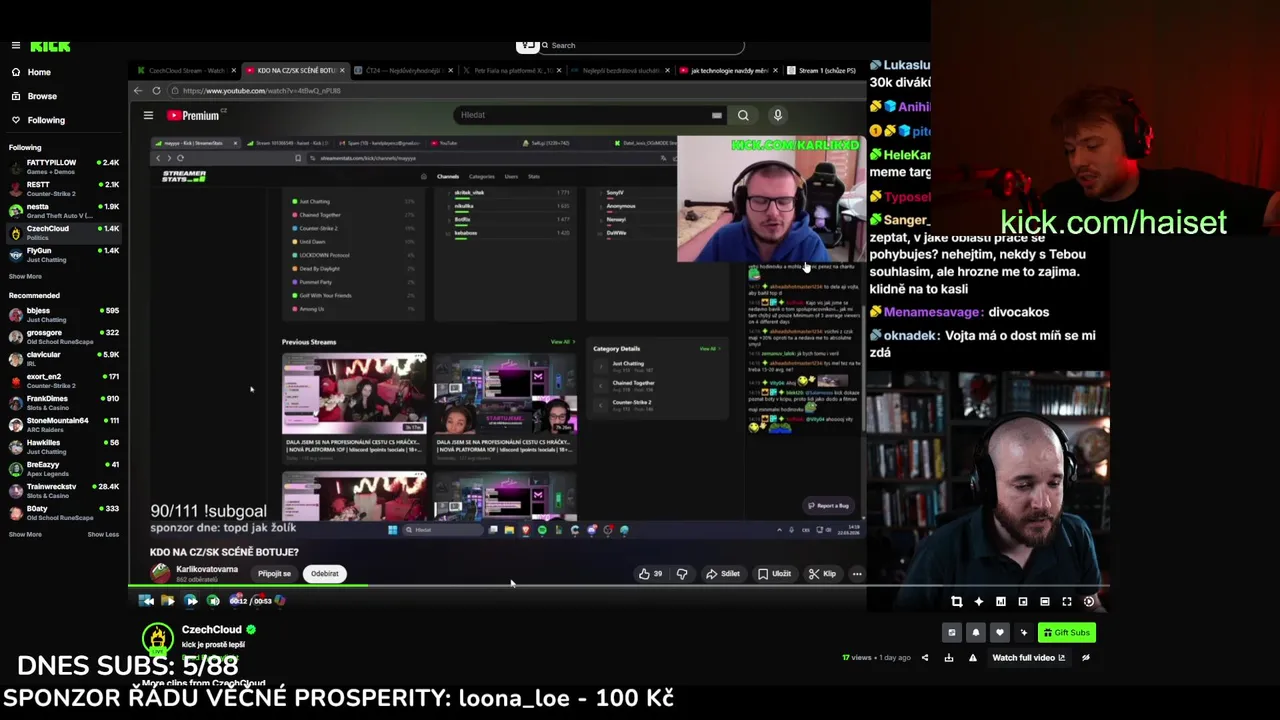Like the YouTube video with thumbs up
Screen dimensions: 1280x720
[652, 574]
